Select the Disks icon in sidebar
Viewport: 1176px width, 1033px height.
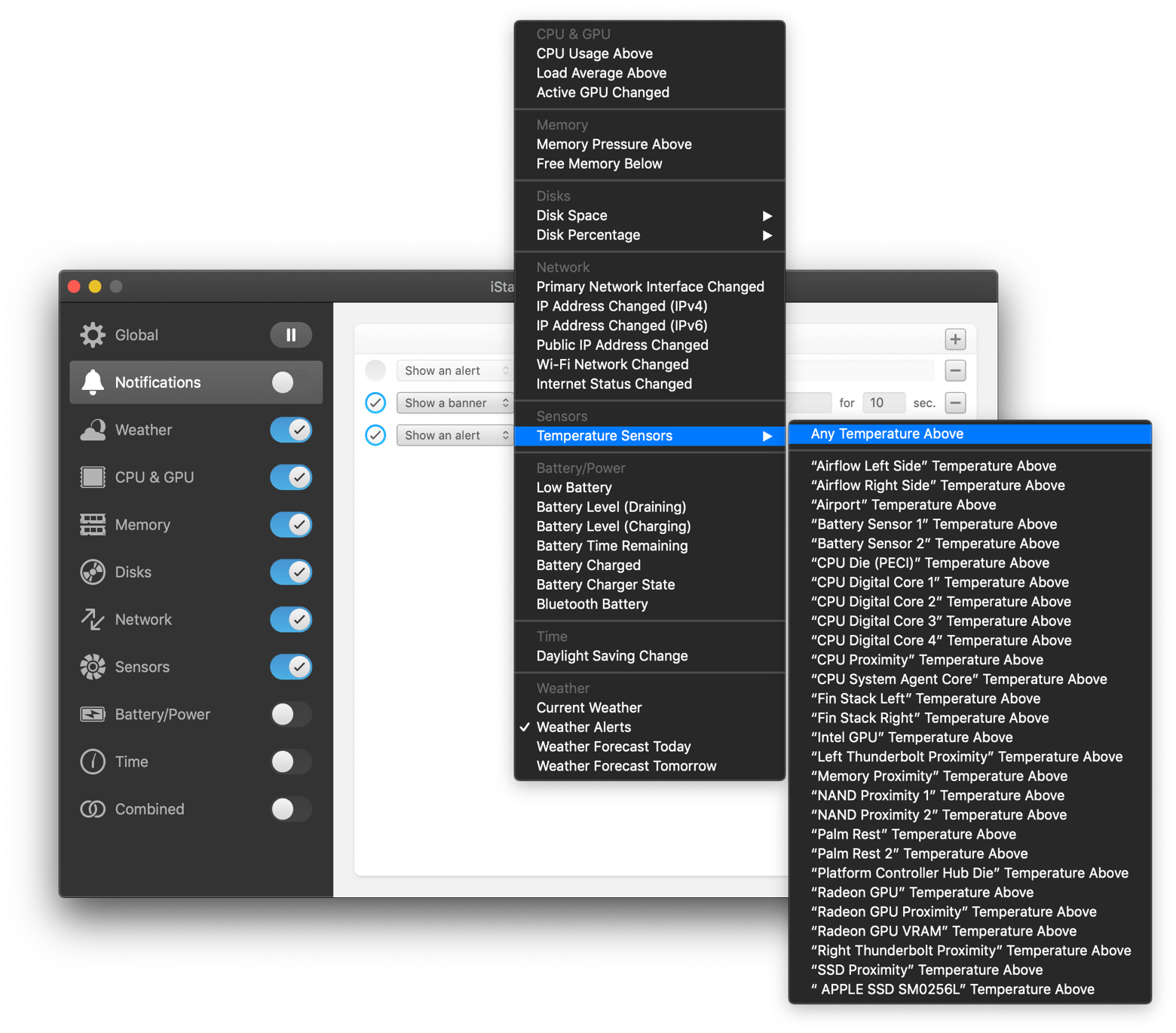click(93, 572)
